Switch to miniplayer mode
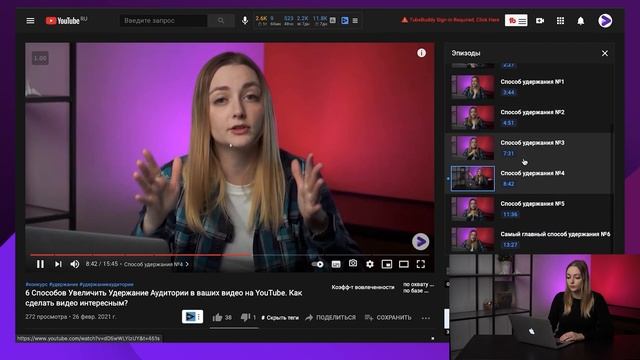 387,264
